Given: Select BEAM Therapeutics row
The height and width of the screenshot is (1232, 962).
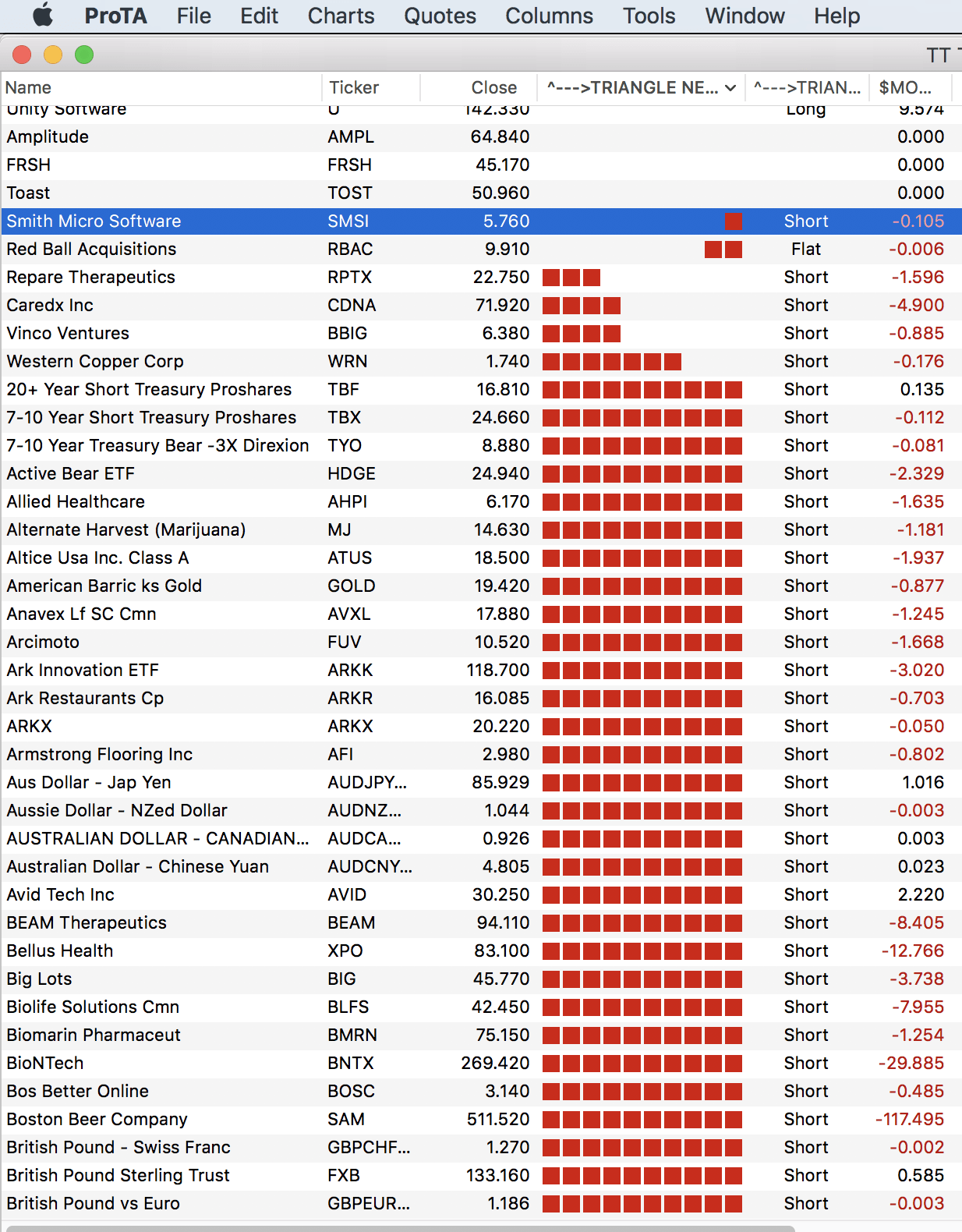Looking at the screenshot, I should [x=481, y=923].
